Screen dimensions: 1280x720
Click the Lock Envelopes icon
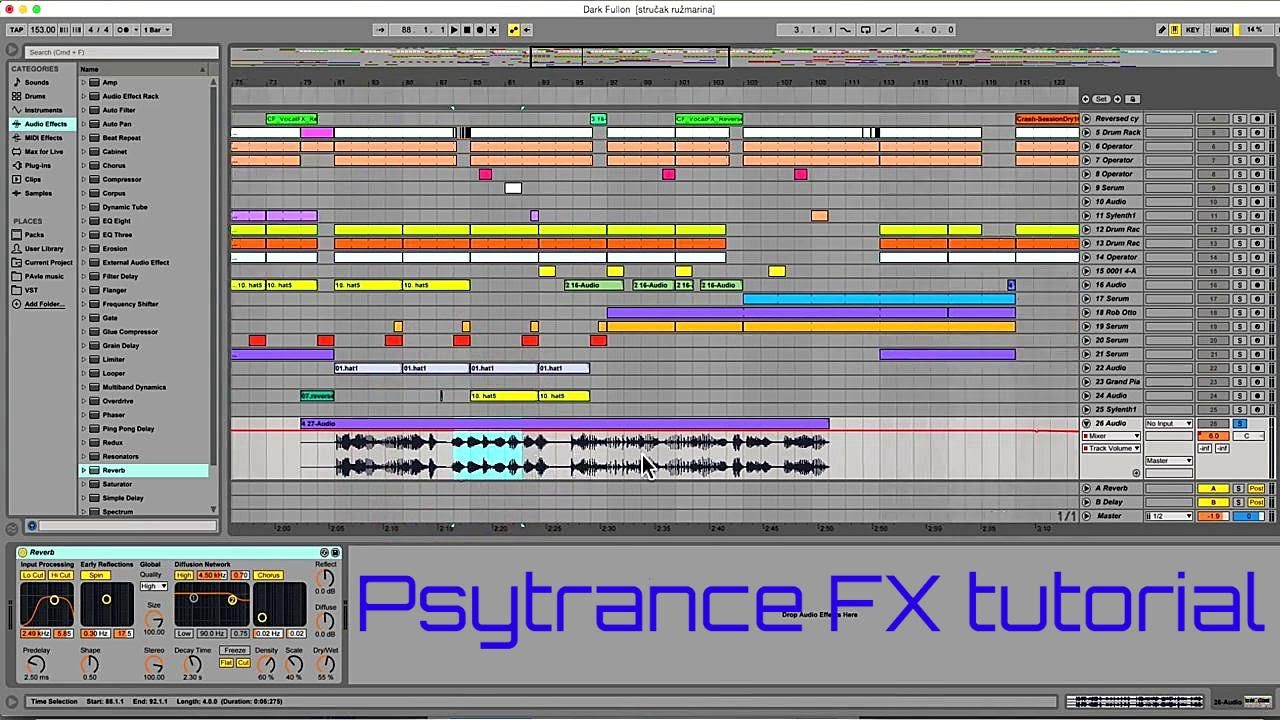pos(1133,99)
